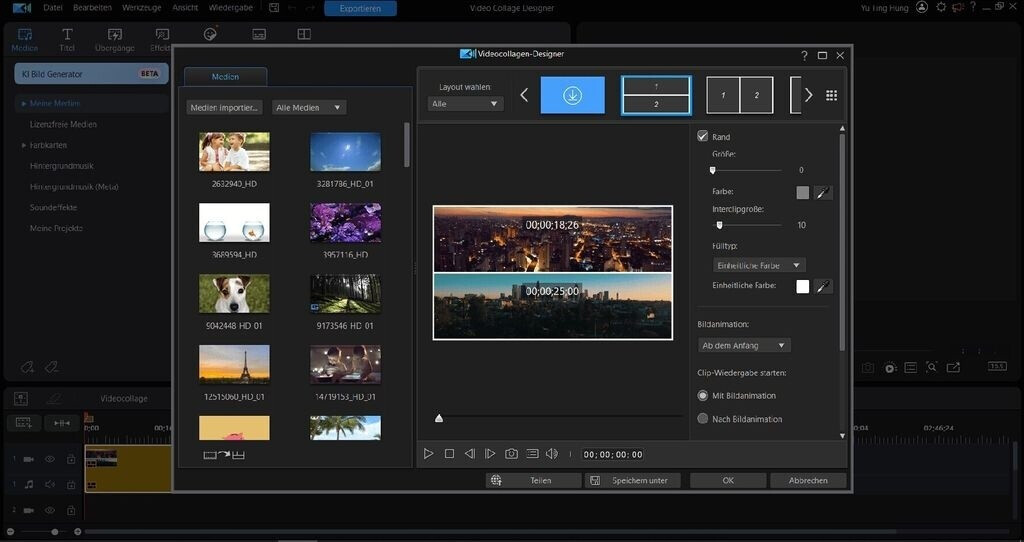The width and height of the screenshot is (1024, 542).
Task: Pick border color with the Farbe eyedropper
Action: (823, 193)
